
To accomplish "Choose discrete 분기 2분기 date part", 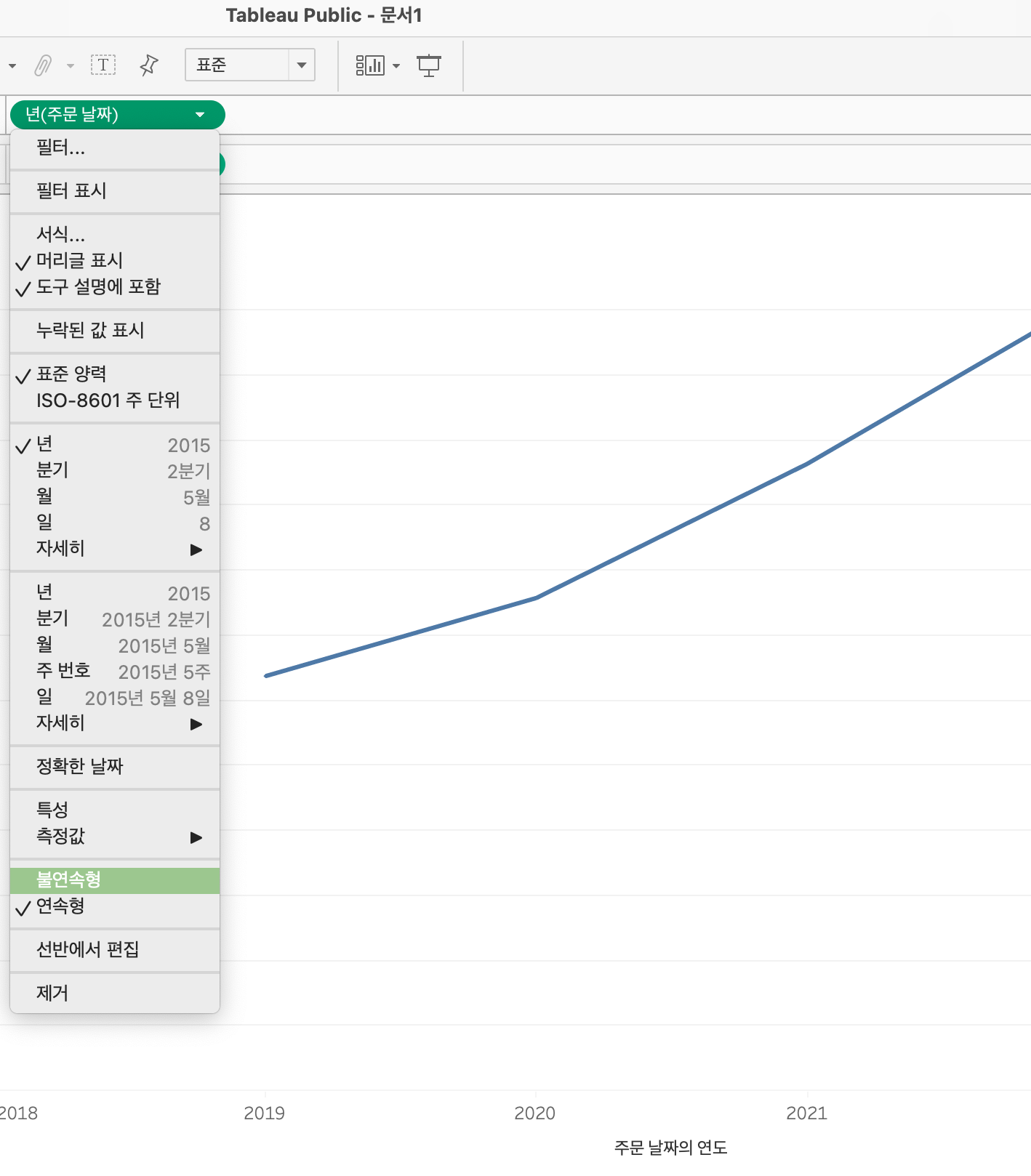I will pyautogui.click(x=115, y=470).
